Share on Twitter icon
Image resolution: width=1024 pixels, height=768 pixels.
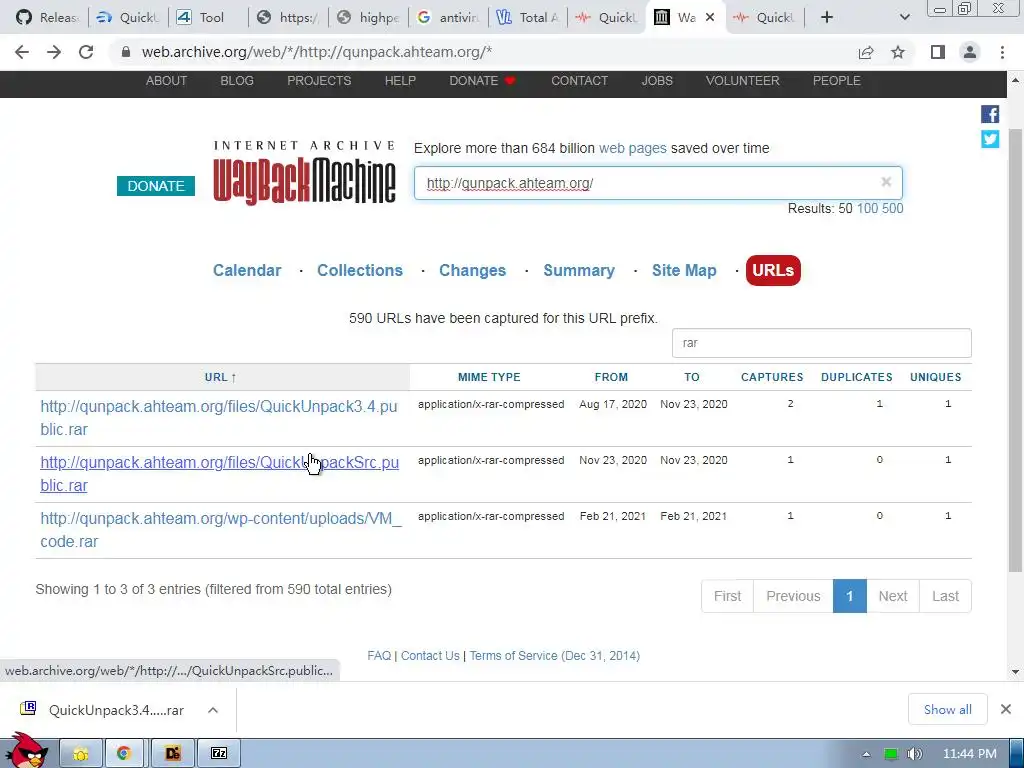point(990,139)
